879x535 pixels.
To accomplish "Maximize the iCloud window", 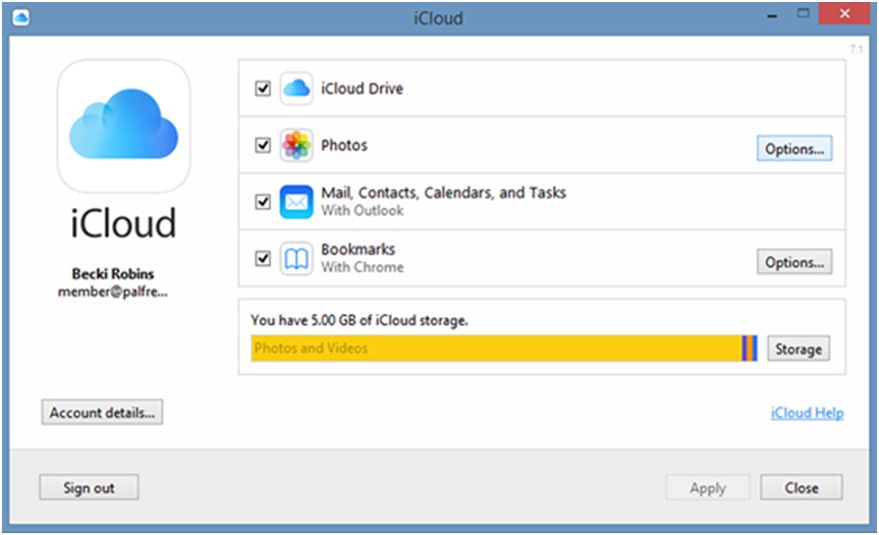I will pos(803,13).
